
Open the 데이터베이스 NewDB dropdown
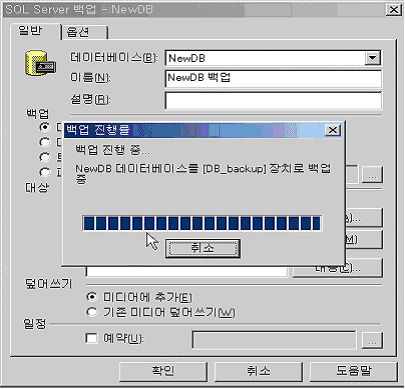[372, 58]
